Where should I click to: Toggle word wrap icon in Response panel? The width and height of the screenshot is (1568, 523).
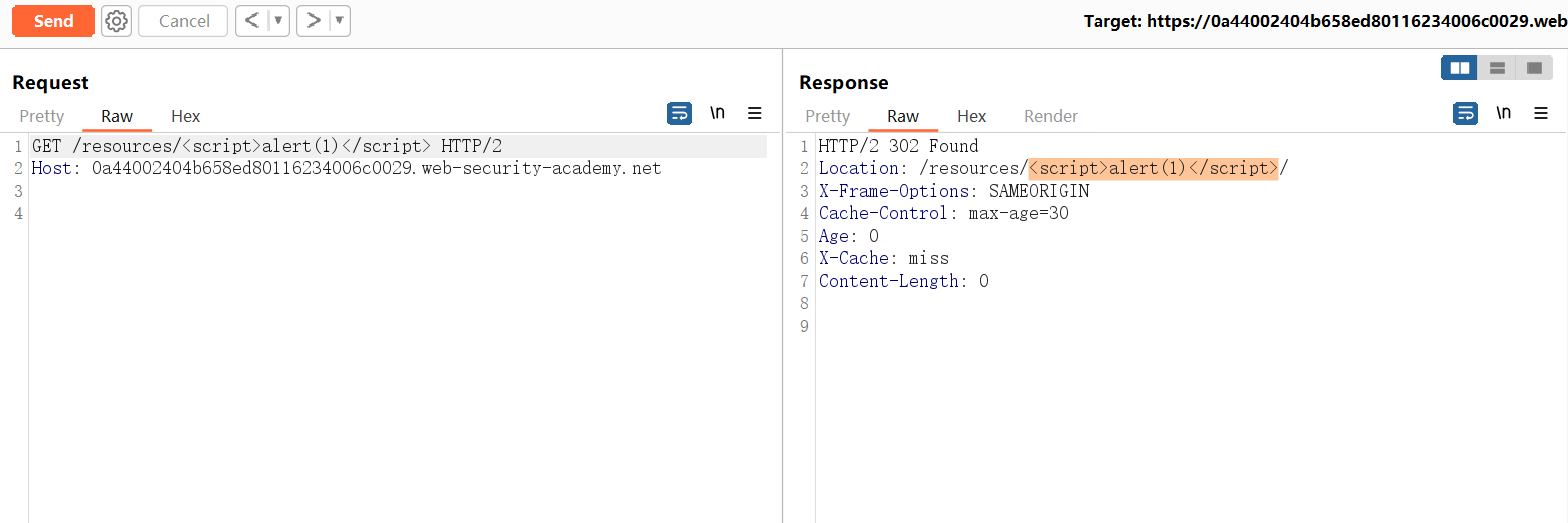[x=1465, y=114]
